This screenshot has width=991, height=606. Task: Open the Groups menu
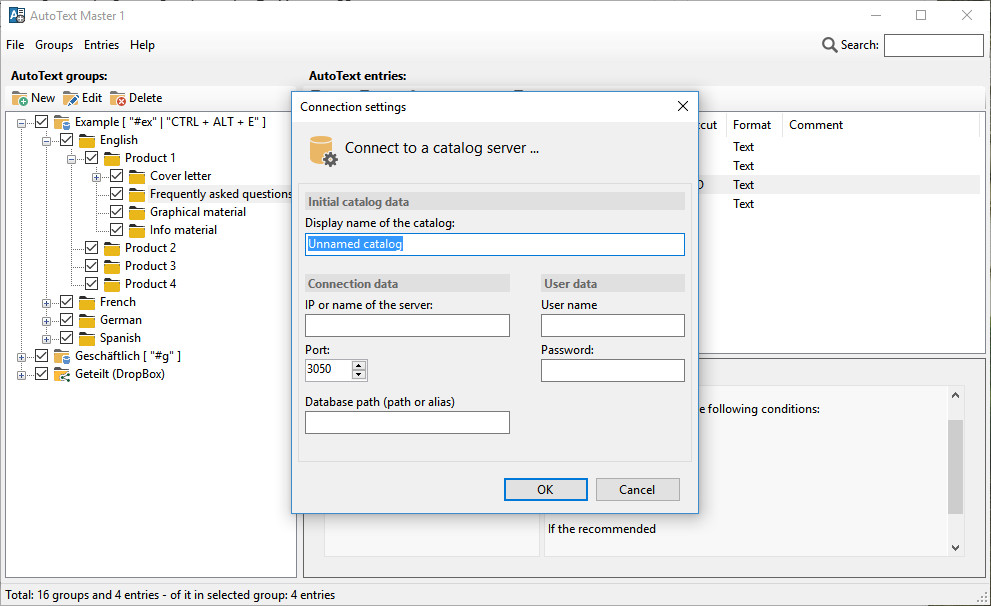point(54,45)
